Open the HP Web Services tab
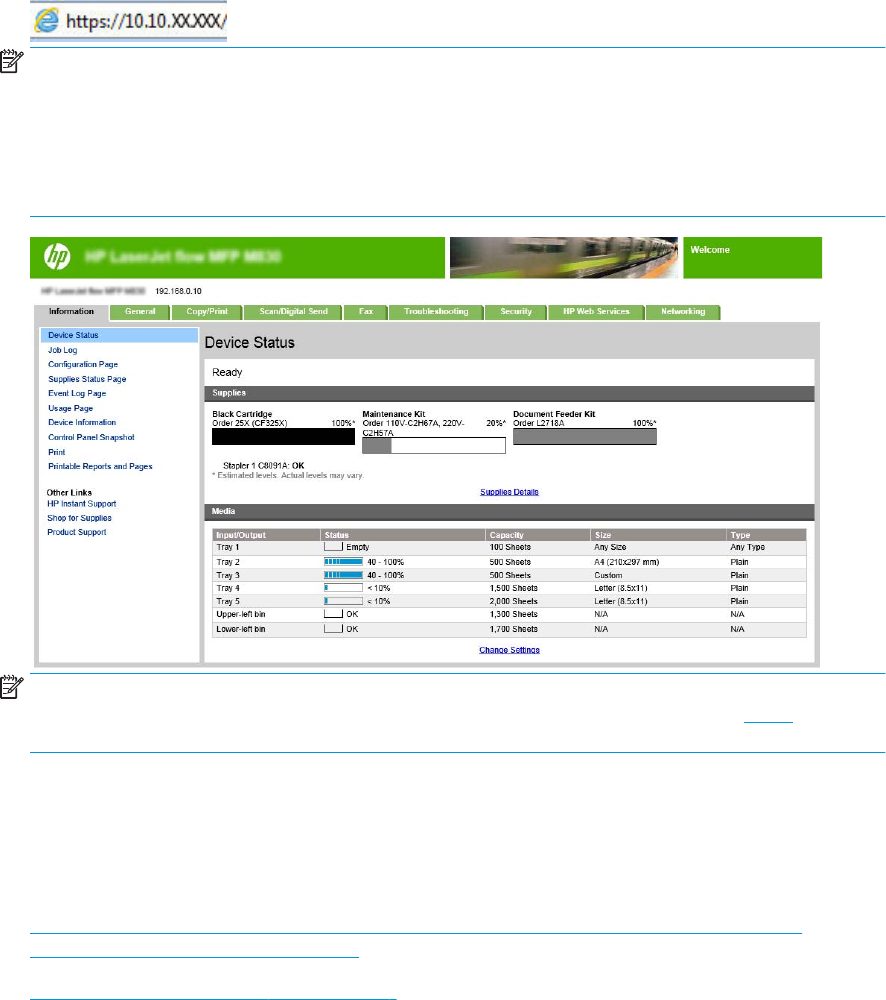The width and height of the screenshot is (886, 1000). pos(596,311)
